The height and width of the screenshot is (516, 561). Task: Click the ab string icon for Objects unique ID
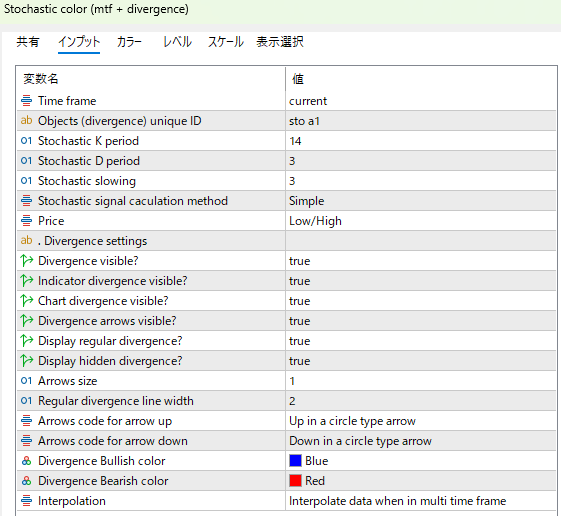26,121
